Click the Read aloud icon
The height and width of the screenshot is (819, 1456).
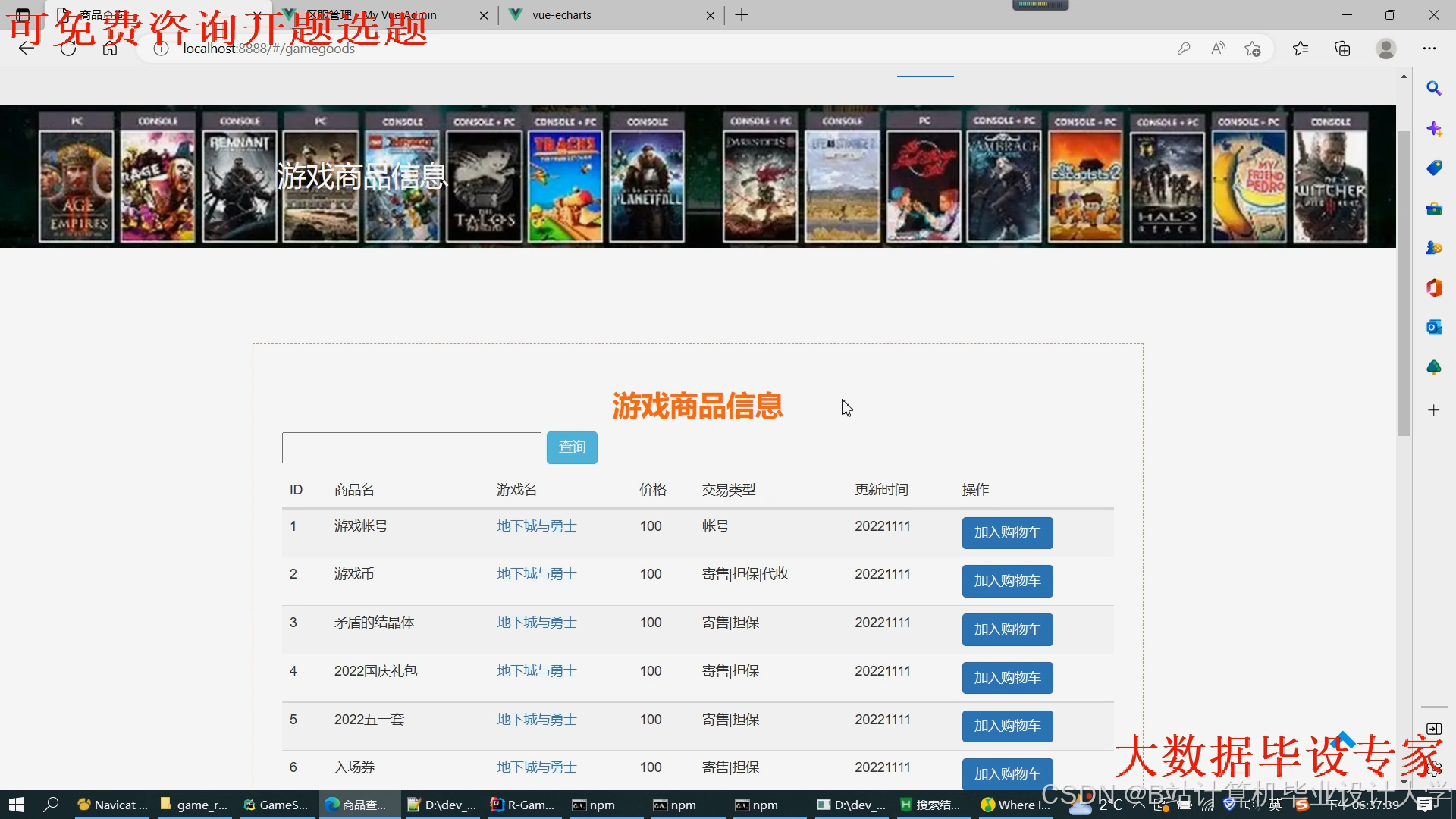pos(1218,49)
